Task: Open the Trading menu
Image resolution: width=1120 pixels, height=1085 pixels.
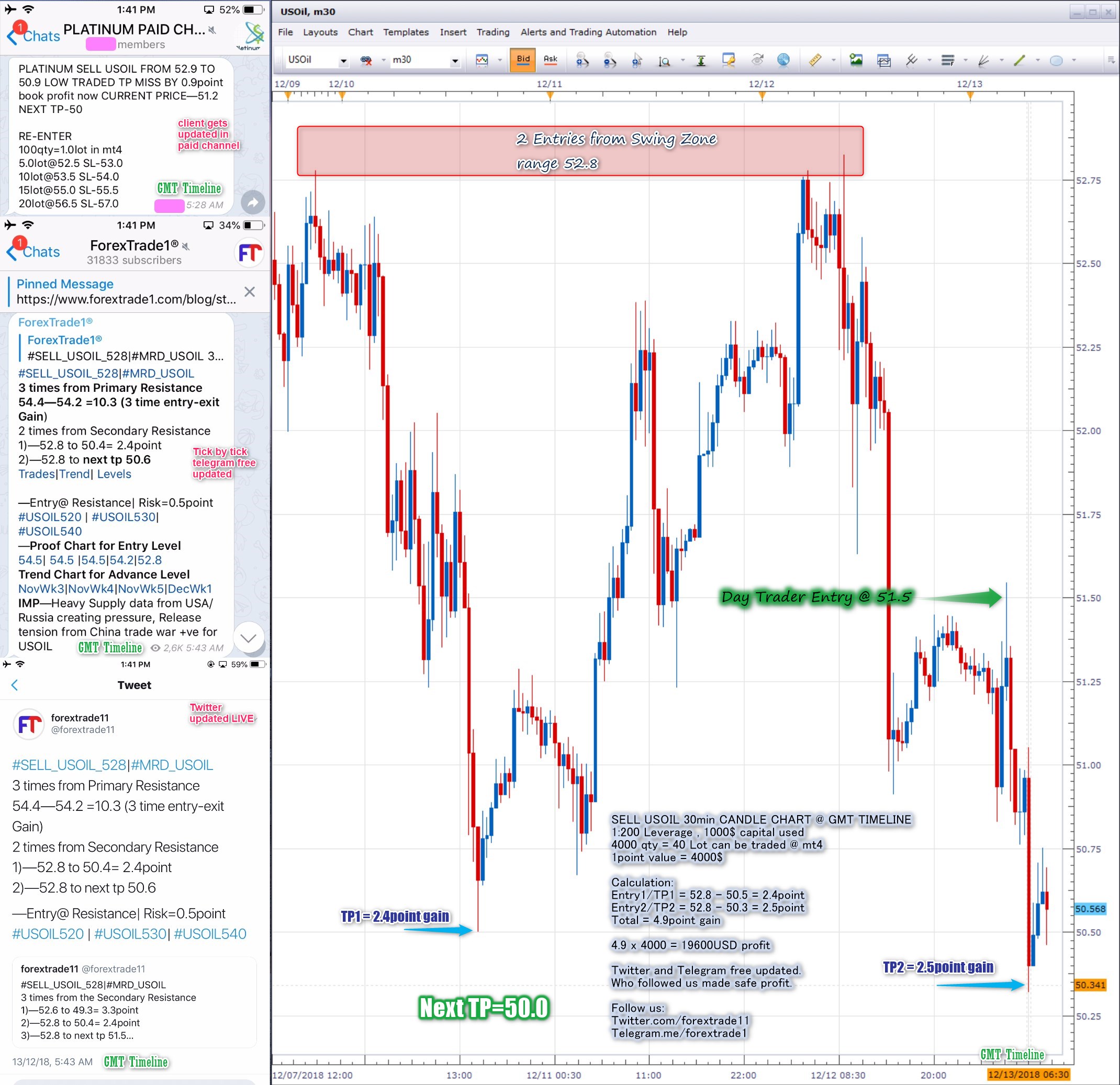Action: 493,32
